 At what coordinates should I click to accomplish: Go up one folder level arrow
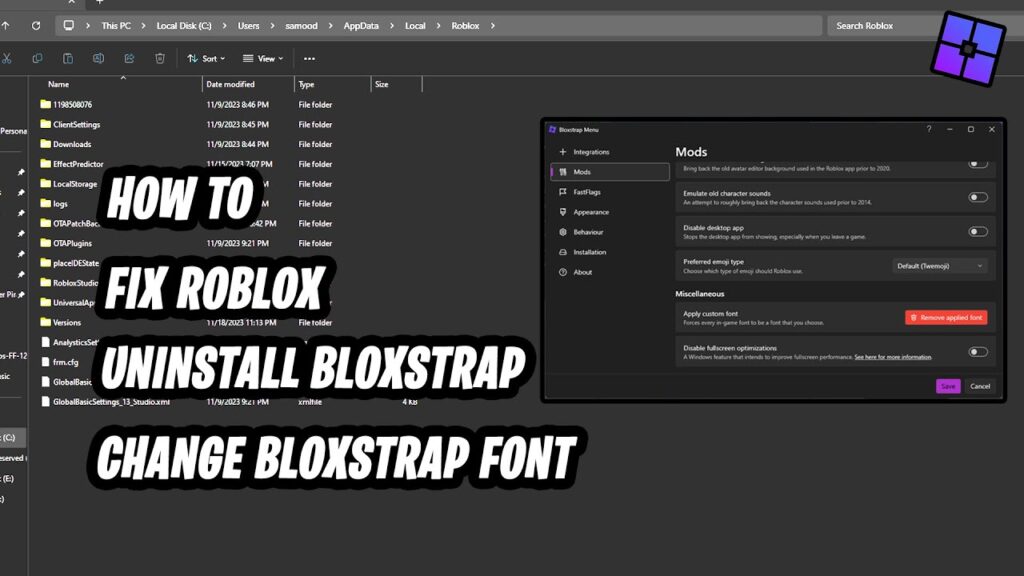pos(6,25)
